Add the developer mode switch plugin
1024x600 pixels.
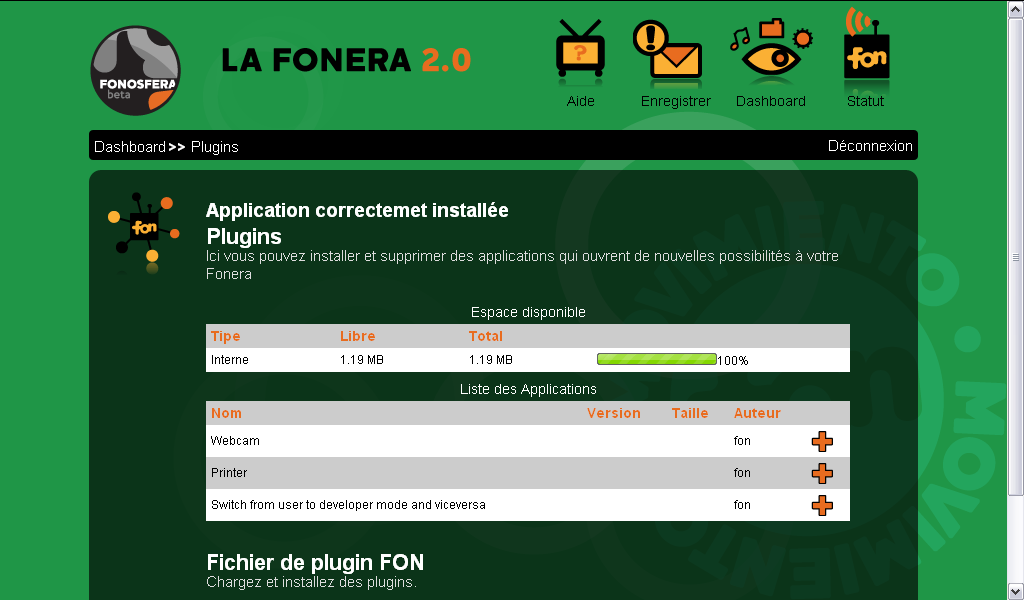pyautogui.click(x=822, y=505)
